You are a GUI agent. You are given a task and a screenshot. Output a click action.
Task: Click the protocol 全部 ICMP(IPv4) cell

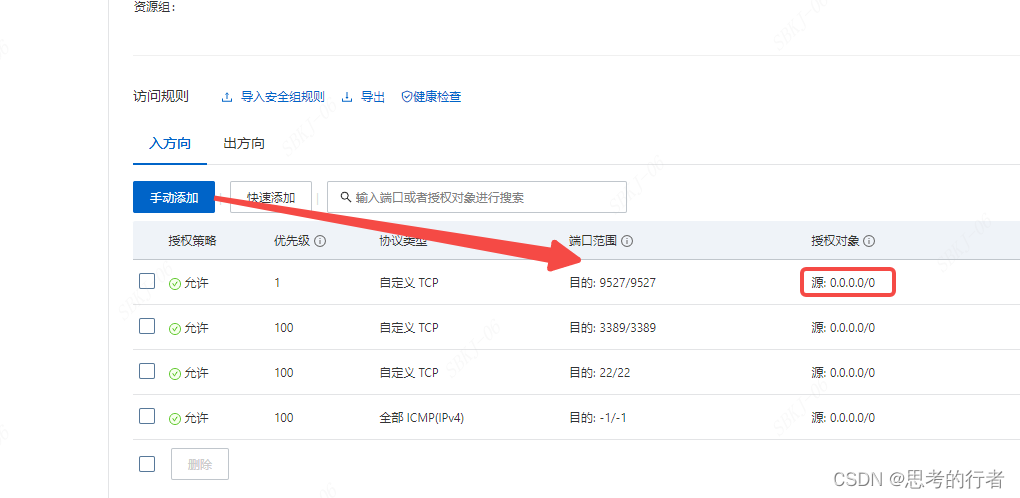[x=422, y=418]
